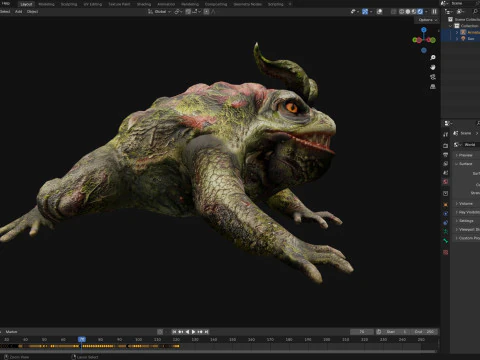
Task: Switch to the Shading workspace tab
Action: click(144, 4)
